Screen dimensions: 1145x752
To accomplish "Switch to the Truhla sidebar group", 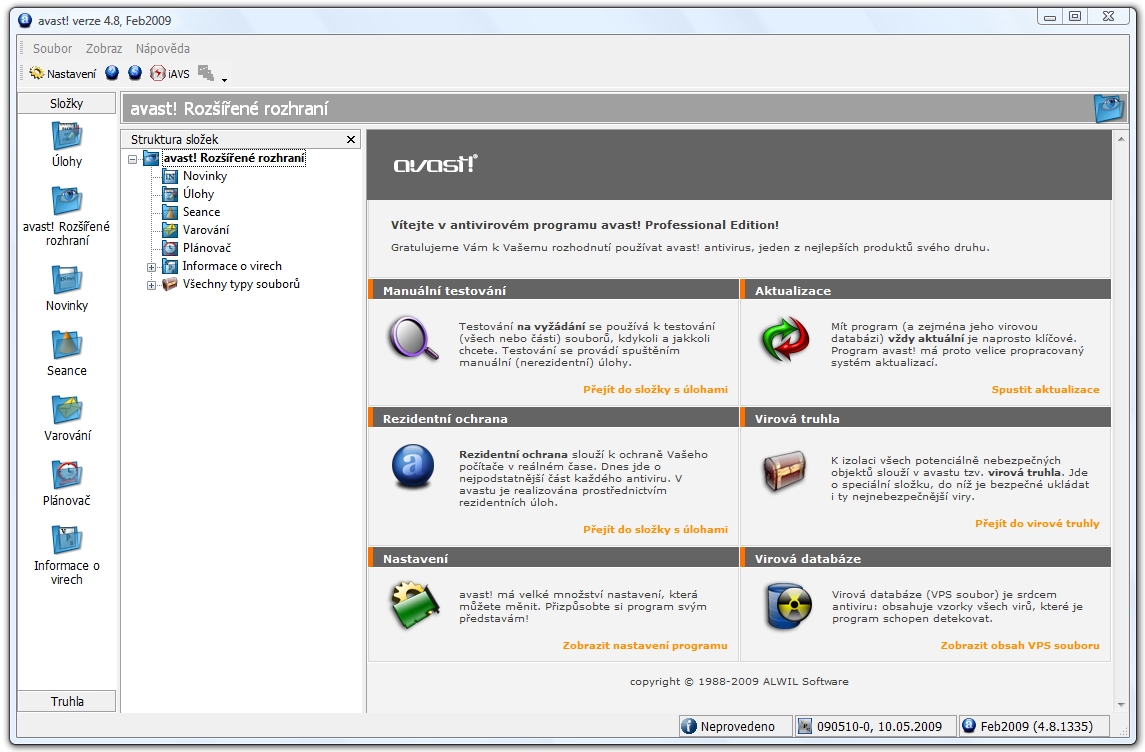I will pyautogui.click(x=66, y=701).
